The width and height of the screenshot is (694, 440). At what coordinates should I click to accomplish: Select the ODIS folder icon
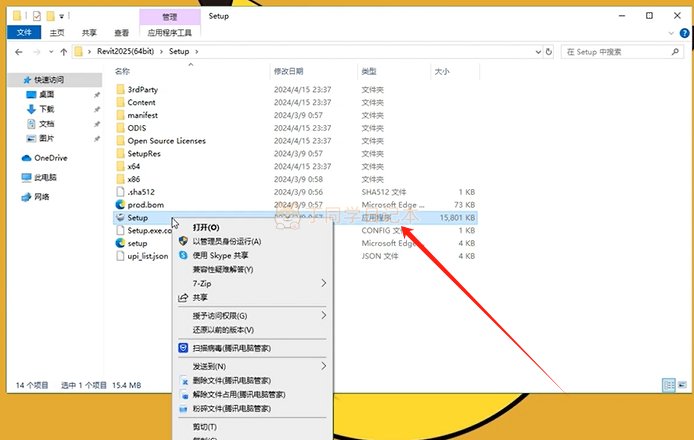point(120,128)
